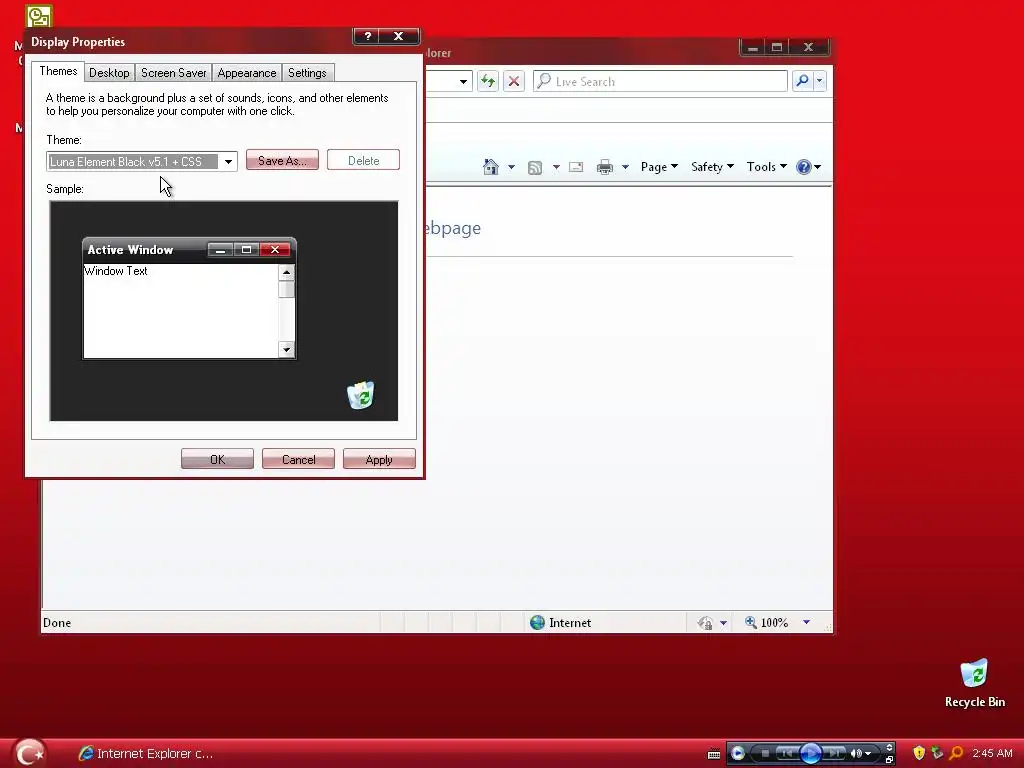Screen dimensions: 1024x768
Task: Click the Windows Media Player toolbar logo
Action: click(x=738, y=754)
